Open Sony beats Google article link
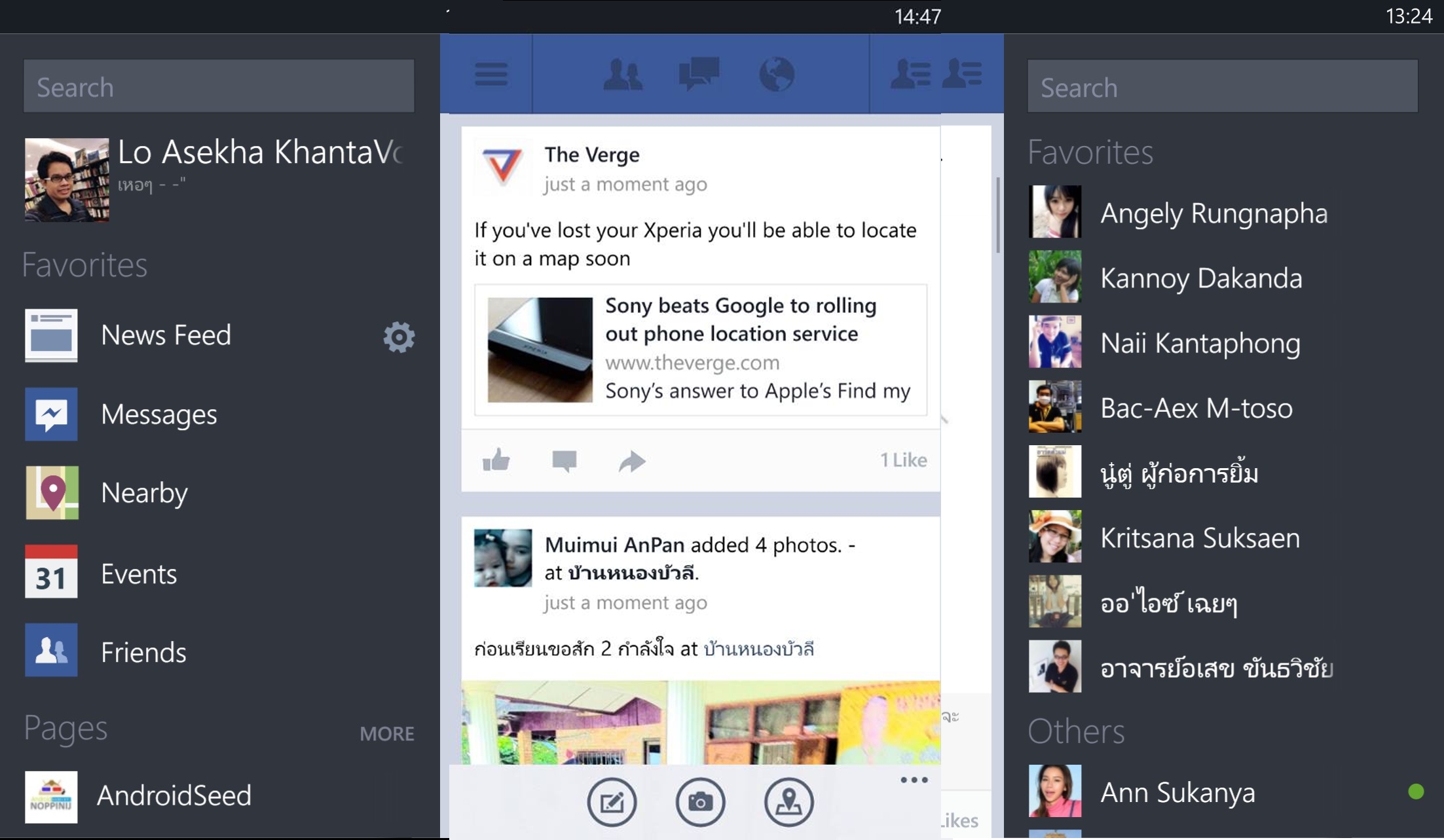Viewport: 1444px width, 840px height. (x=741, y=320)
